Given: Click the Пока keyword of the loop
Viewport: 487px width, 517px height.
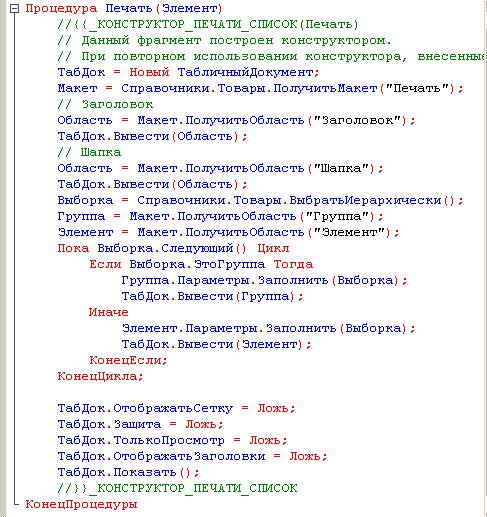Looking at the screenshot, I should [73, 248].
